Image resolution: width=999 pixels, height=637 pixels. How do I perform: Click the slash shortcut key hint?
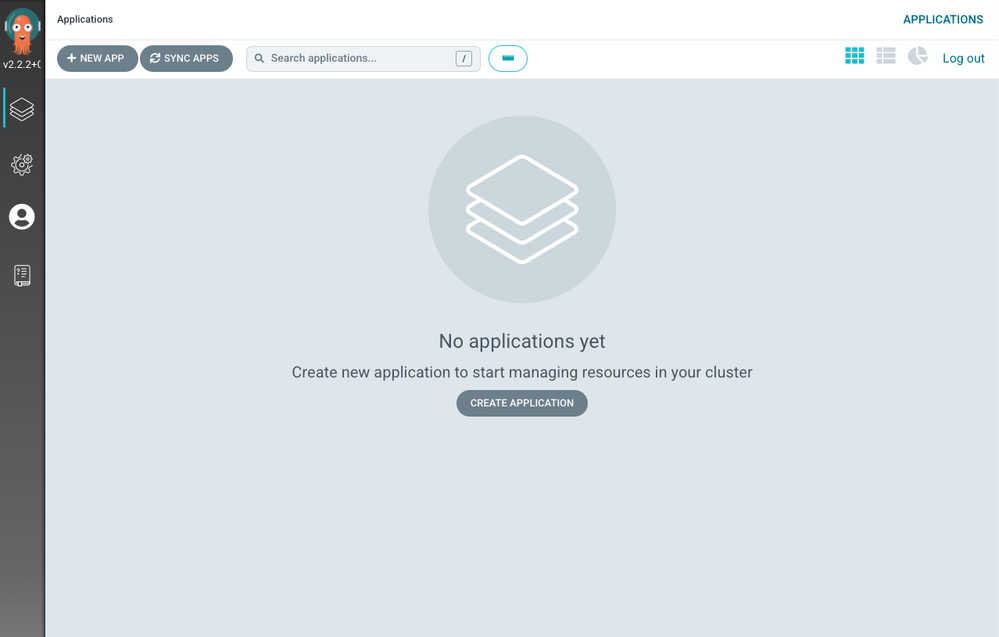(464, 59)
